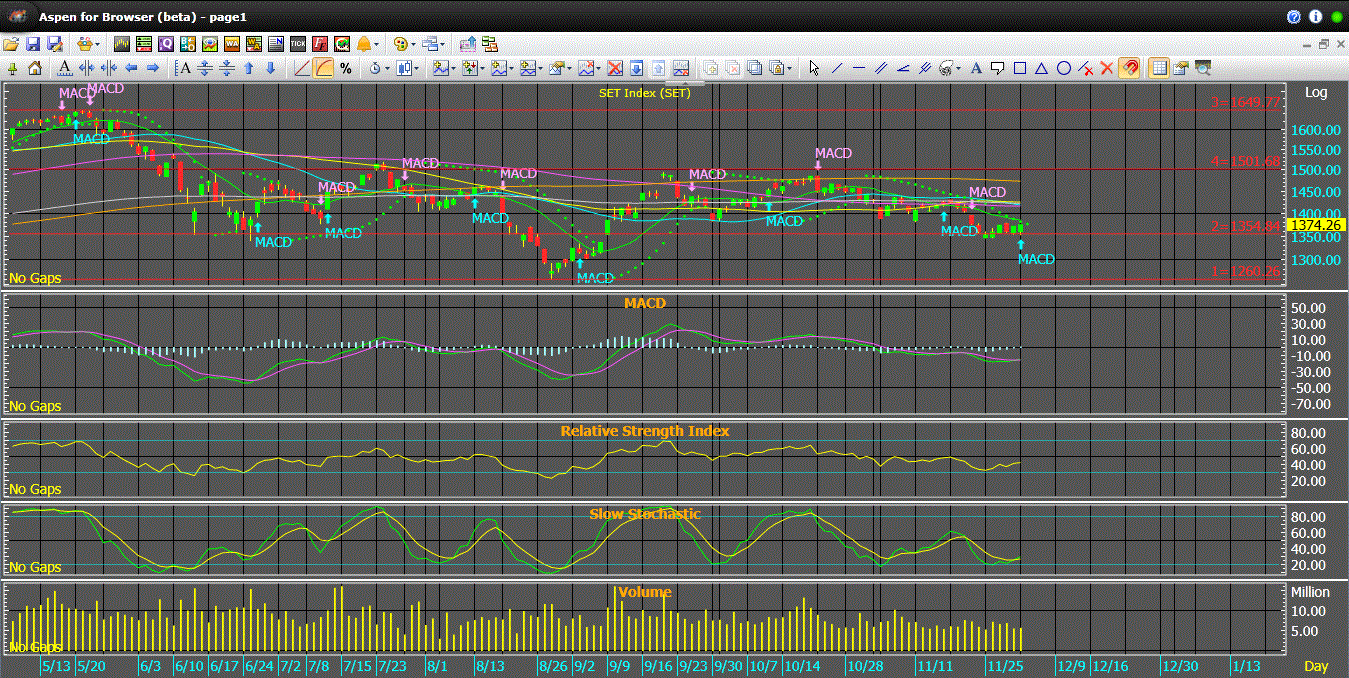The image size is (1349, 678).
Task: Click the info icon in title bar
Action: (1315, 17)
